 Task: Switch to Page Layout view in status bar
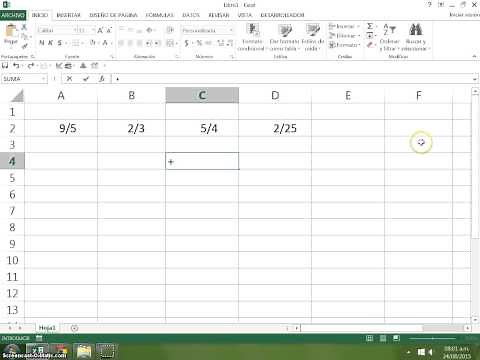(383, 338)
